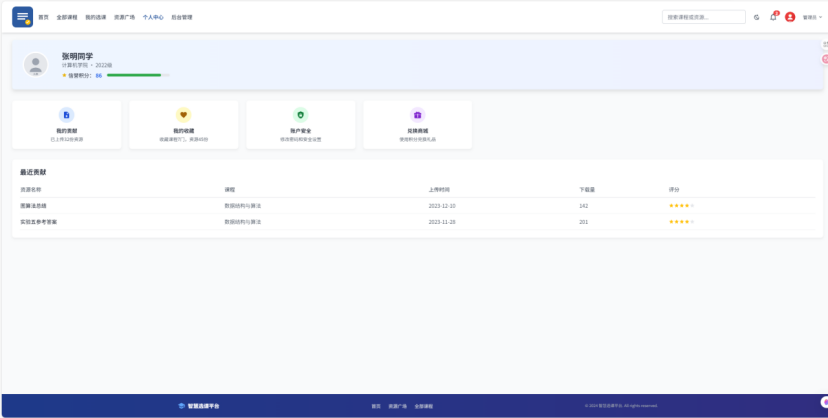Open 资源广场 in the top navigation
Image resolution: width=828 pixels, height=418 pixels.
tap(125, 17)
